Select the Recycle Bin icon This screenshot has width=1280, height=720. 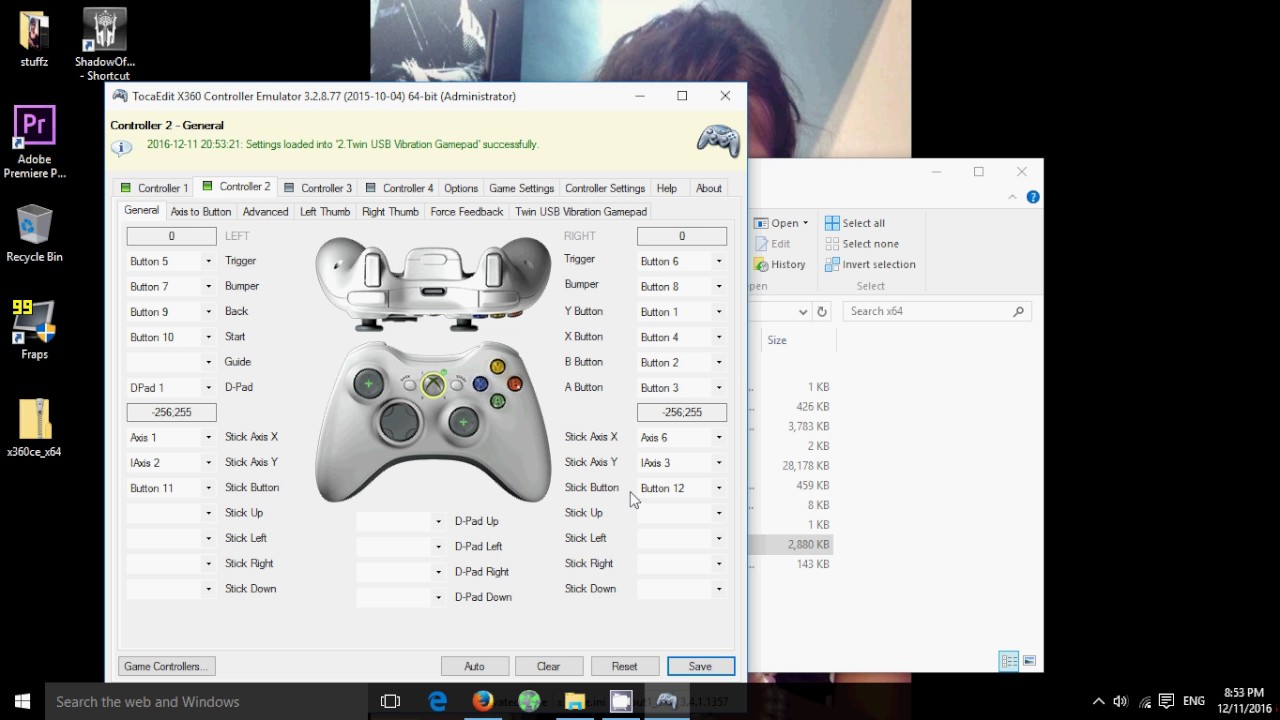[x=34, y=234]
